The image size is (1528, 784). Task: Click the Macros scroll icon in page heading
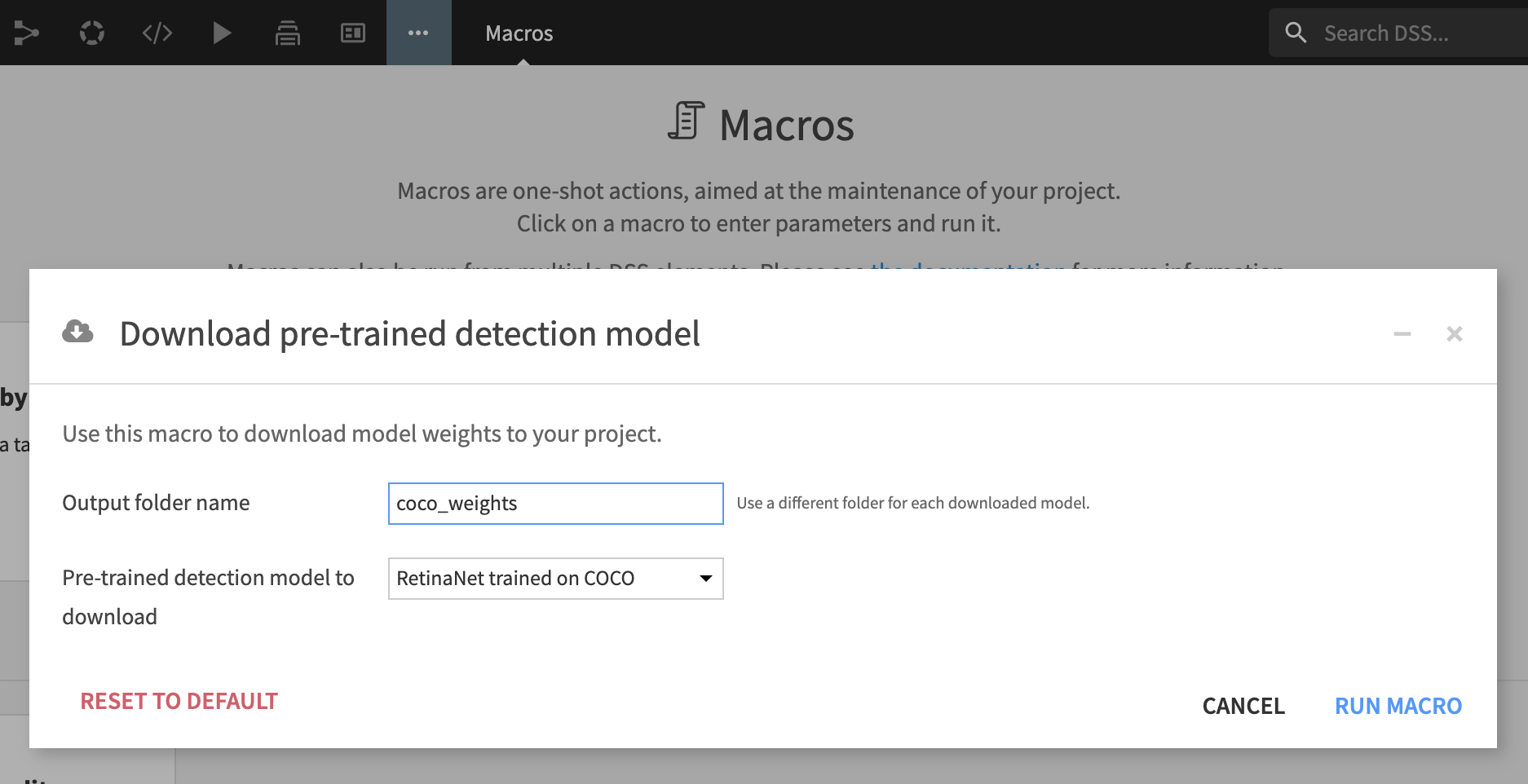tap(687, 121)
